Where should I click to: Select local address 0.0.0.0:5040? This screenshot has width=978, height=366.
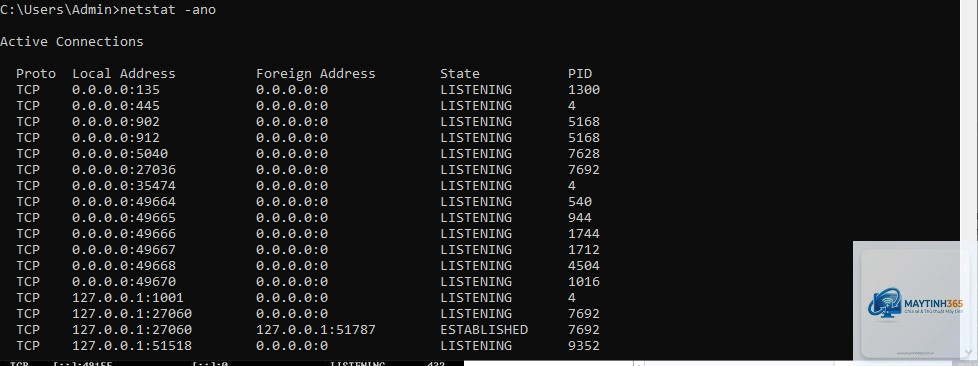pyautogui.click(x=120, y=154)
